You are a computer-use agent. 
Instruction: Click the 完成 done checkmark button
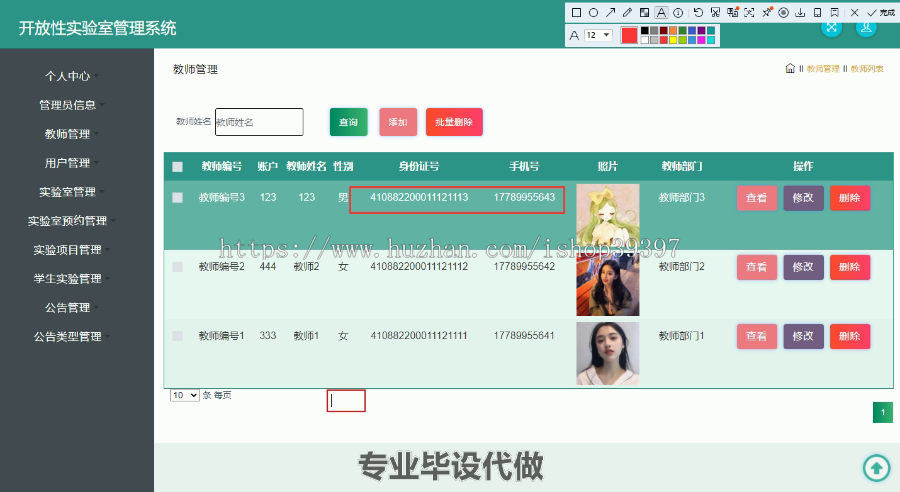(x=880, y=12)
